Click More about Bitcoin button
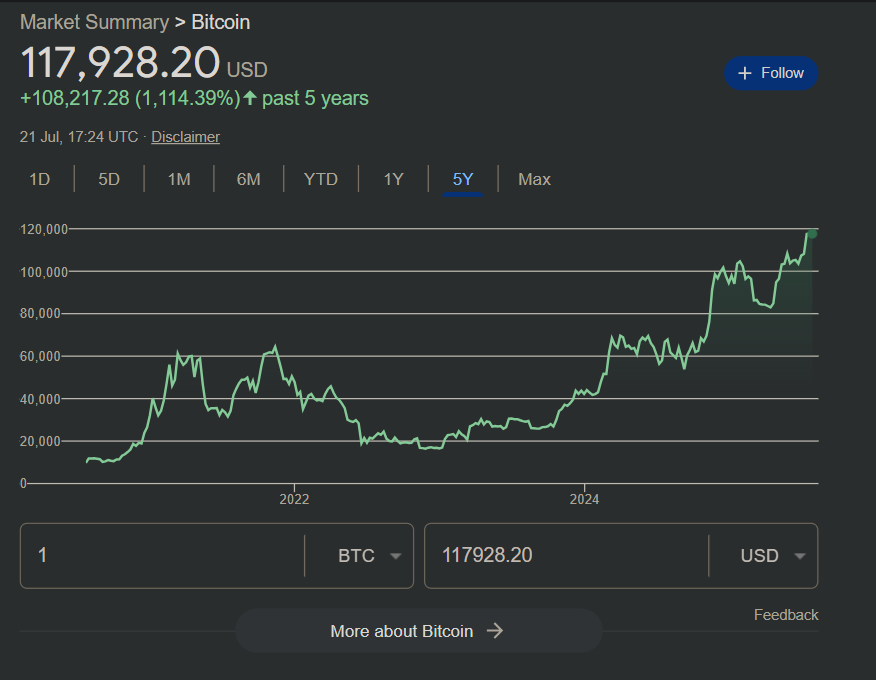This screenshot has height=680, width=876. [418, 631]
